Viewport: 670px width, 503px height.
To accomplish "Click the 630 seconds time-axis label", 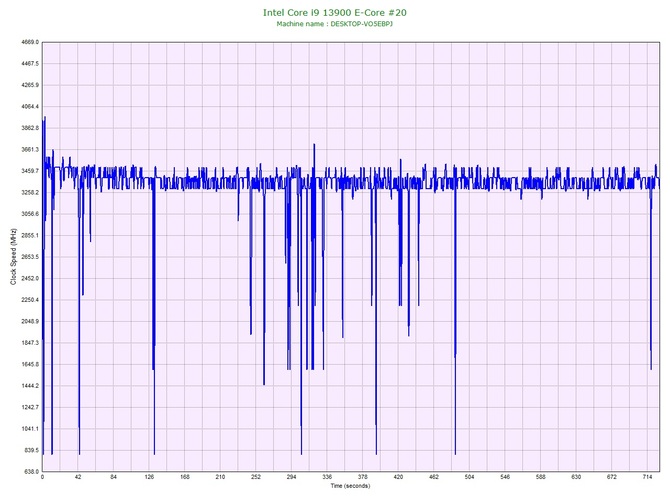I will click(x=576, y=477).
